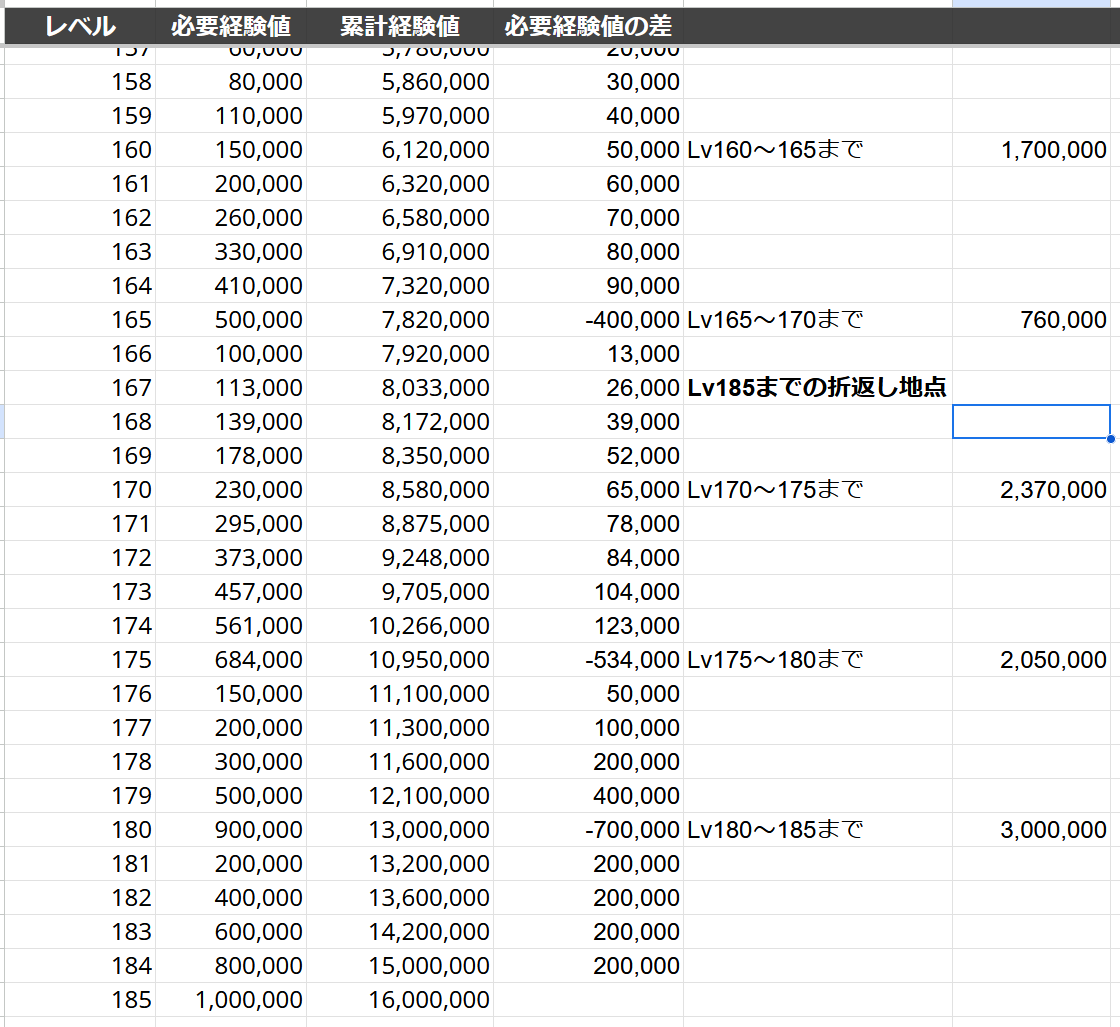The image size is (1120, 1027).
Task: Select cell with value 178,000
Action: [x=231, y=456]
